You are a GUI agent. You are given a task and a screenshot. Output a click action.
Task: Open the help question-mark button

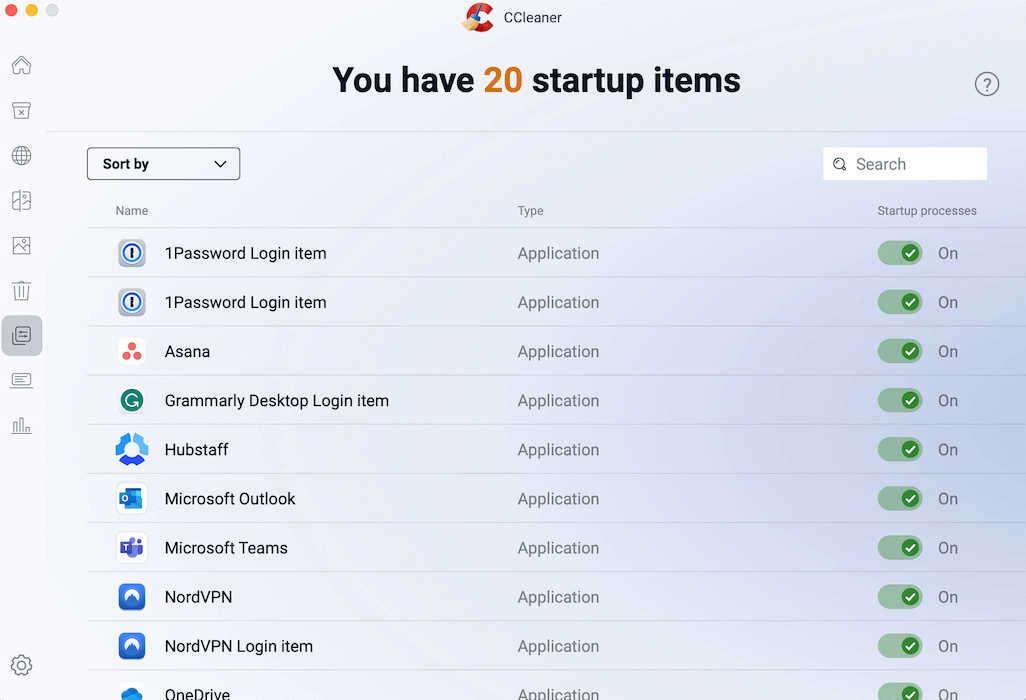tap(987, 84)
